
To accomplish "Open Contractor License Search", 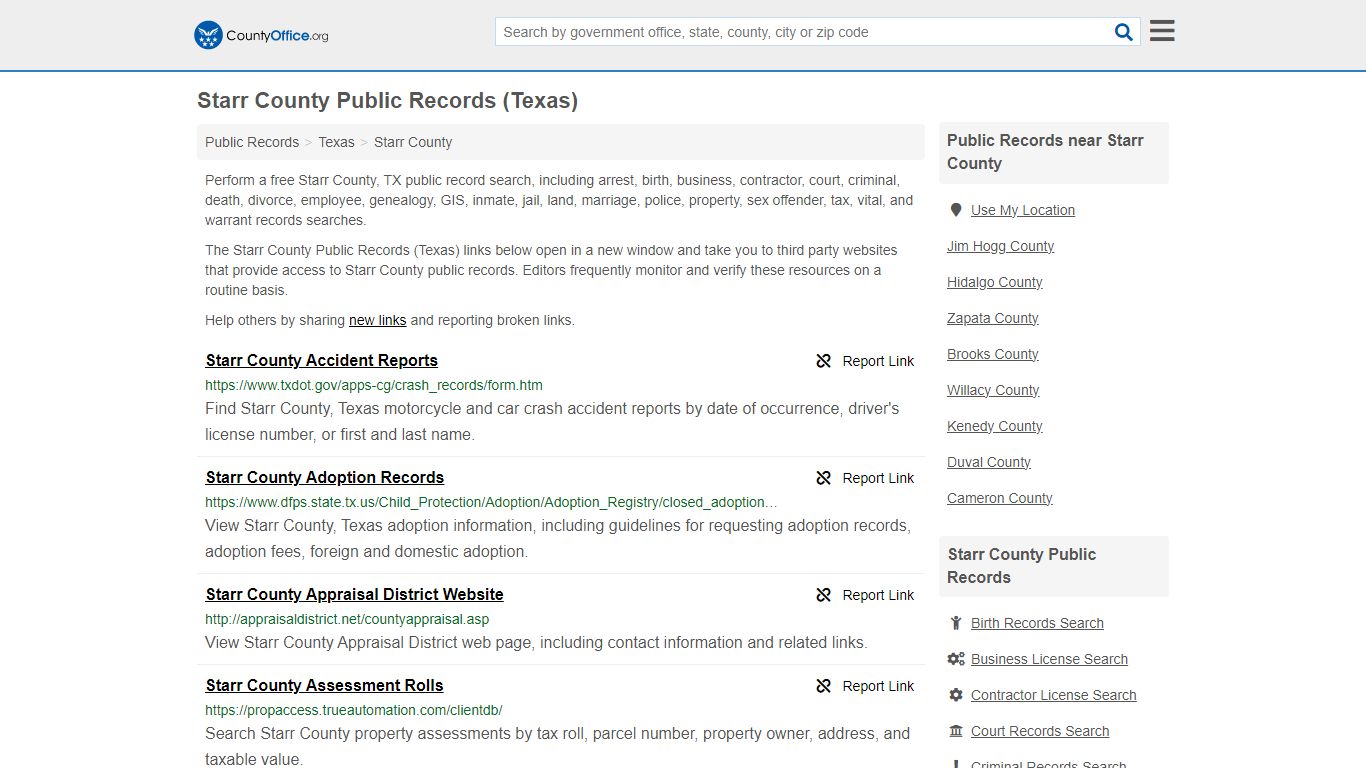I will pyautogui.click(x=1054, y=695).
